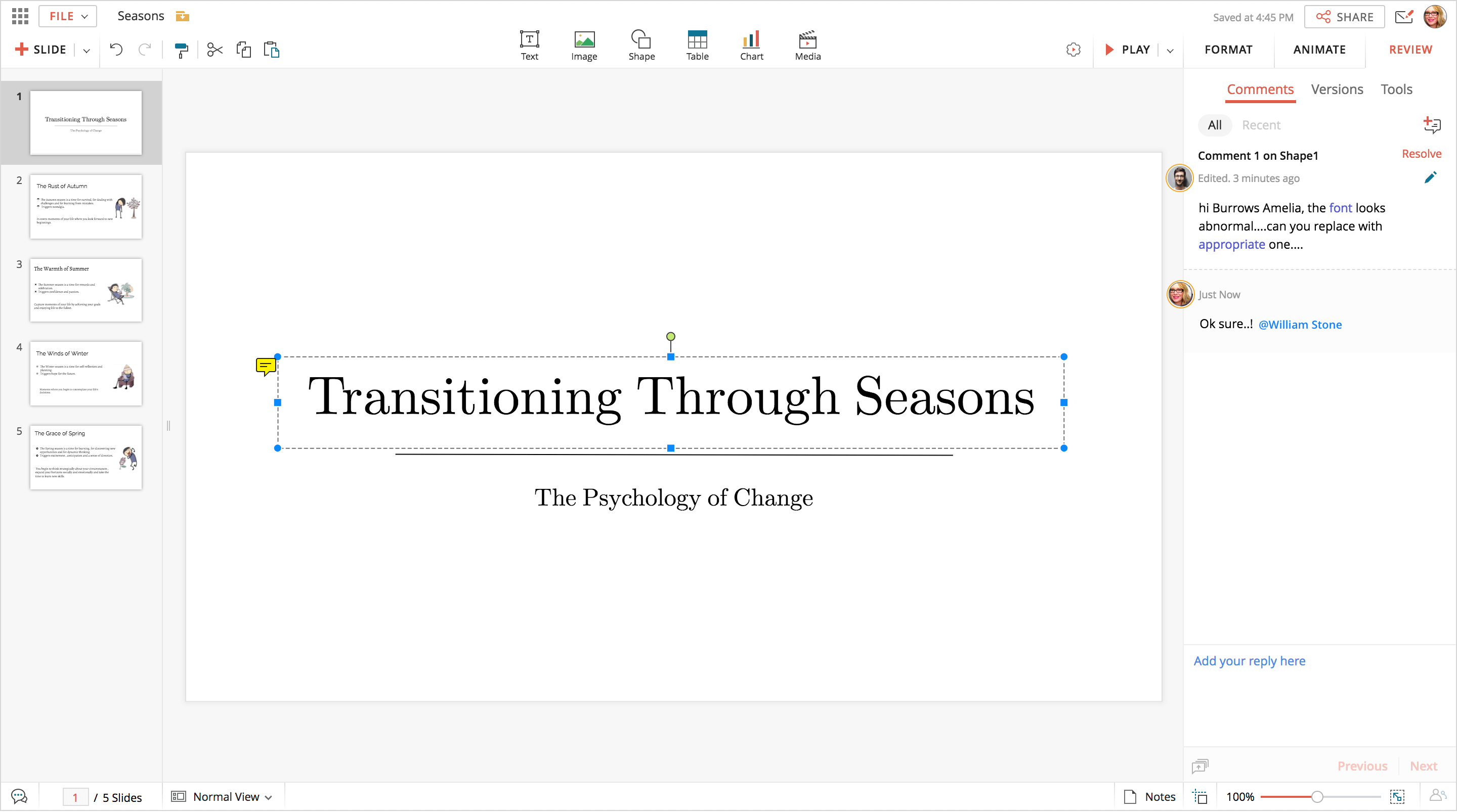Image resolution: width=1457 pixels, height=812 pixels.
Task: Click the Undo arrow icon
Action: [x=116, y=50]
